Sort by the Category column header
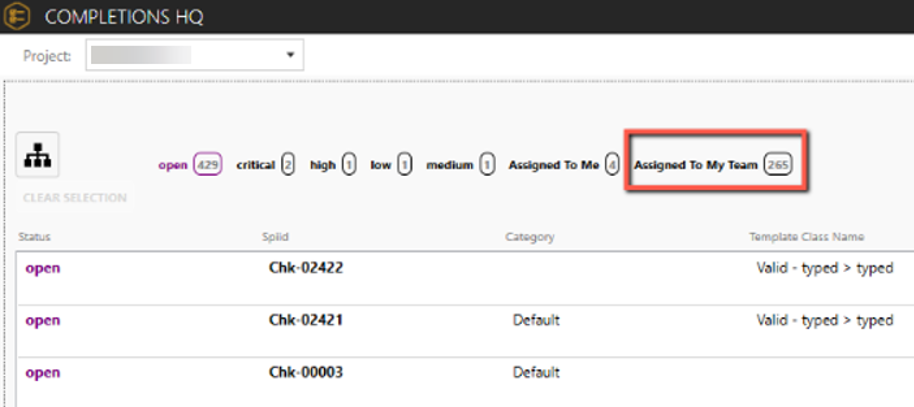Viewport: 914px width, 407px height. click(x=530, y=237)
